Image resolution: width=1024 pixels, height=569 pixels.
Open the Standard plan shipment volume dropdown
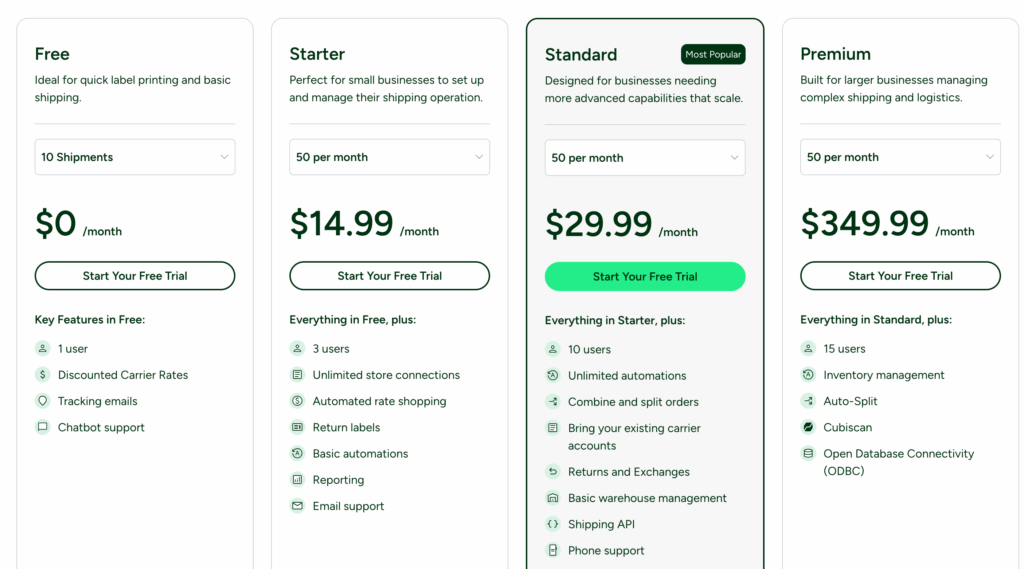click(645, 158)
